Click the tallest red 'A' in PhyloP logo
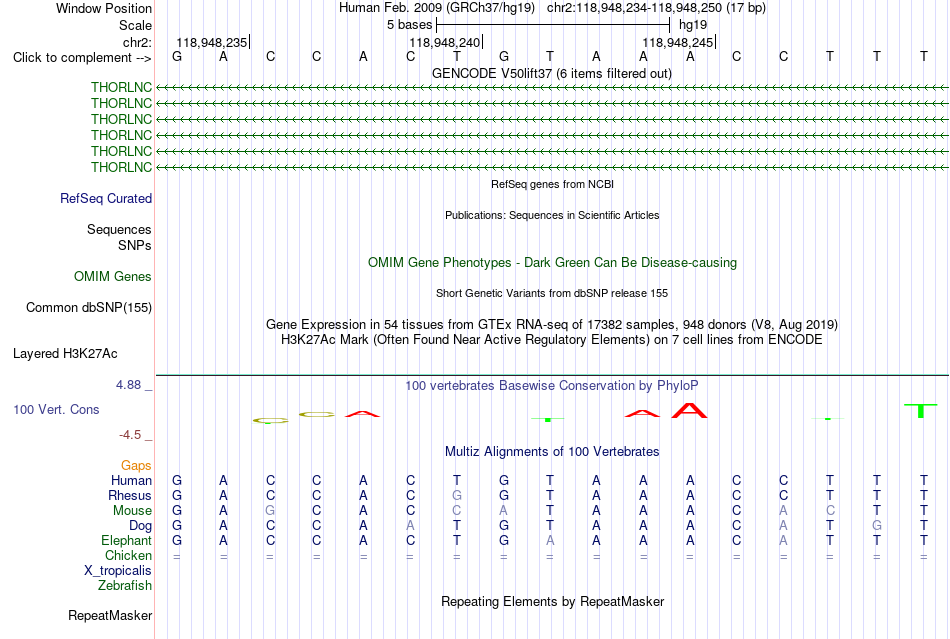 click(x=689, y=411)
